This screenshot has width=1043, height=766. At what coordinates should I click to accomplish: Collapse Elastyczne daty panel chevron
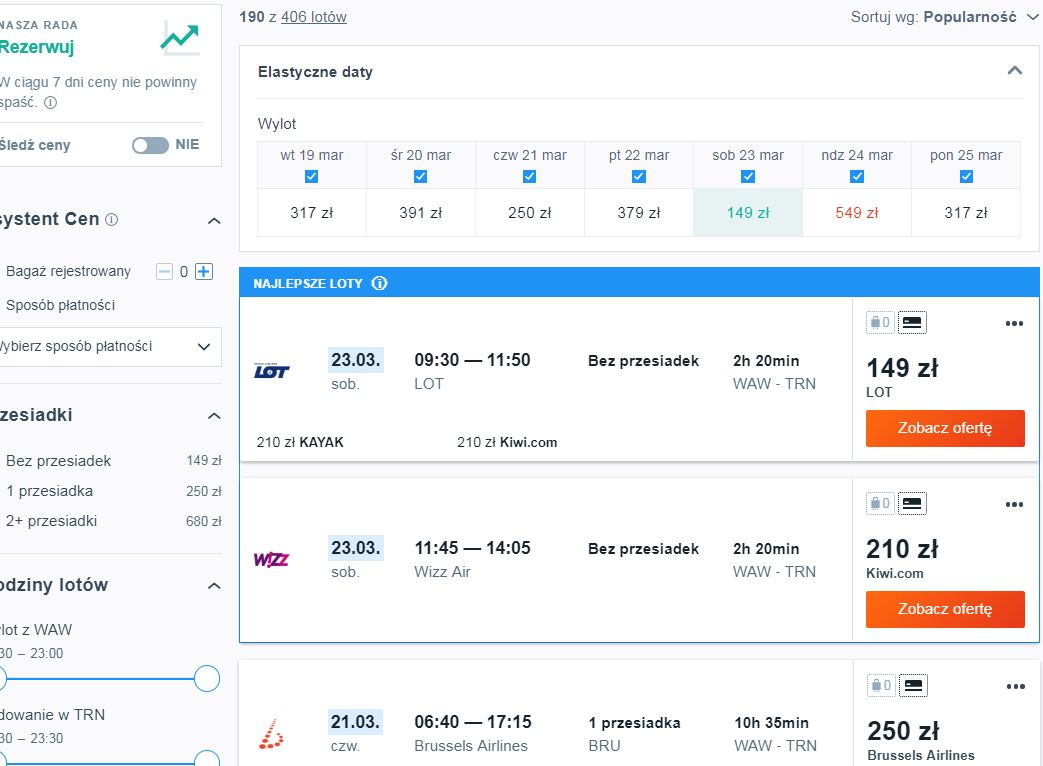[x=1014, y=70]
